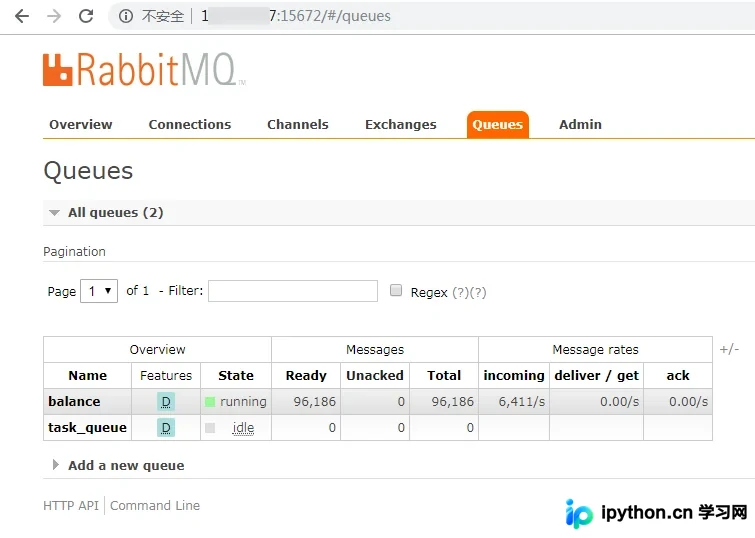
Task: Click the second (?) Regex help link
Action: (478, 292)
